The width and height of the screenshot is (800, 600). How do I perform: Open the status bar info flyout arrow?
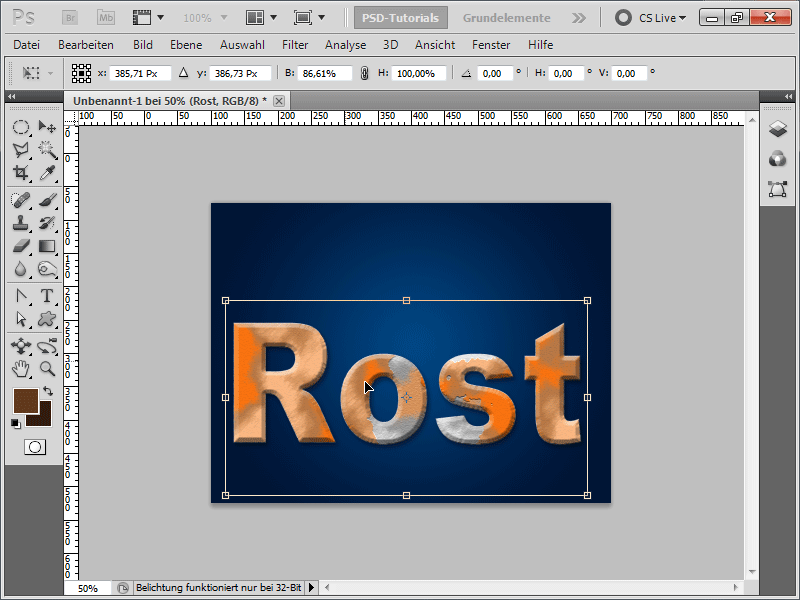[311, 588]
